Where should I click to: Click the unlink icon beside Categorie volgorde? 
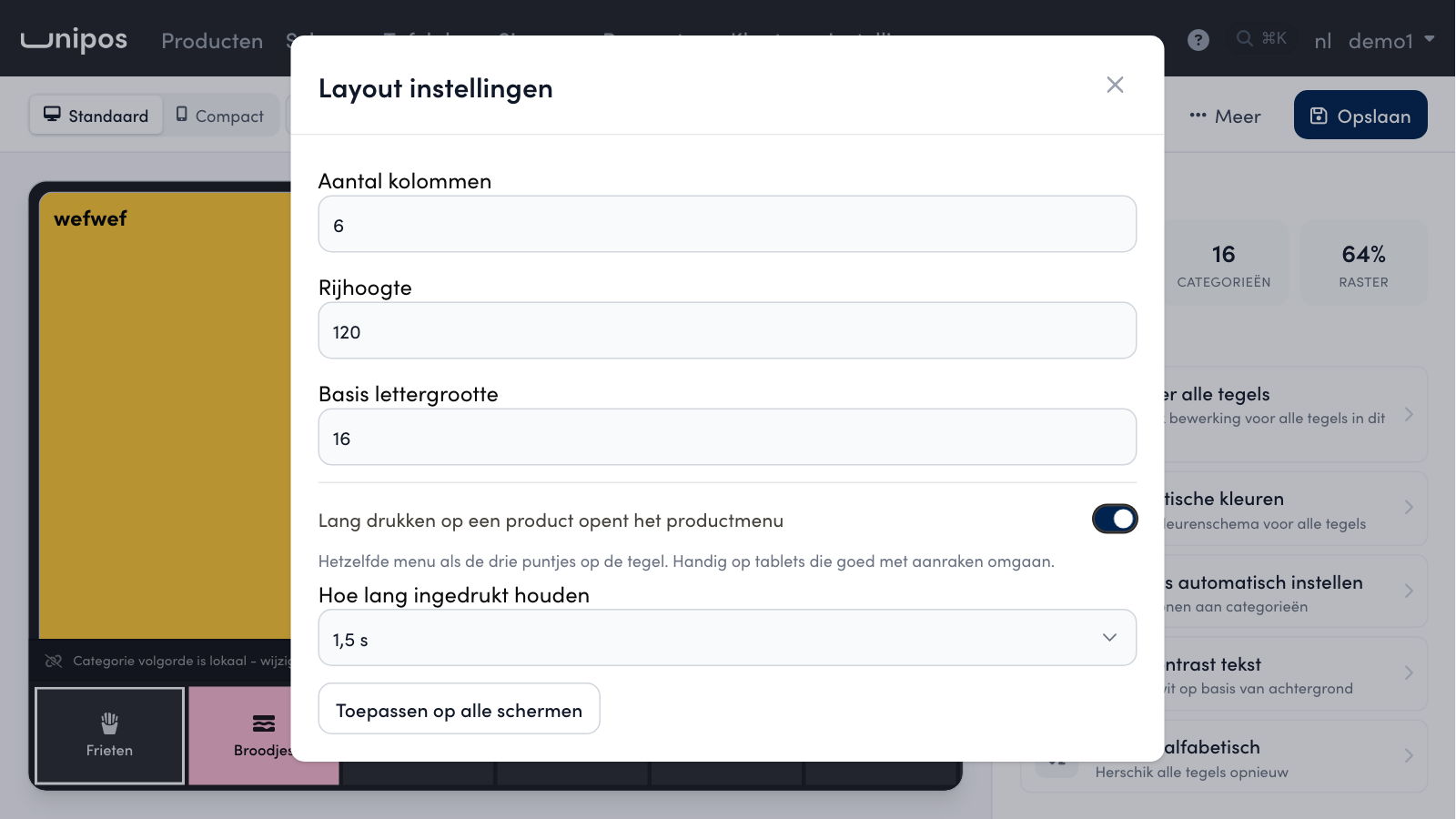click(x=54, y=661)
